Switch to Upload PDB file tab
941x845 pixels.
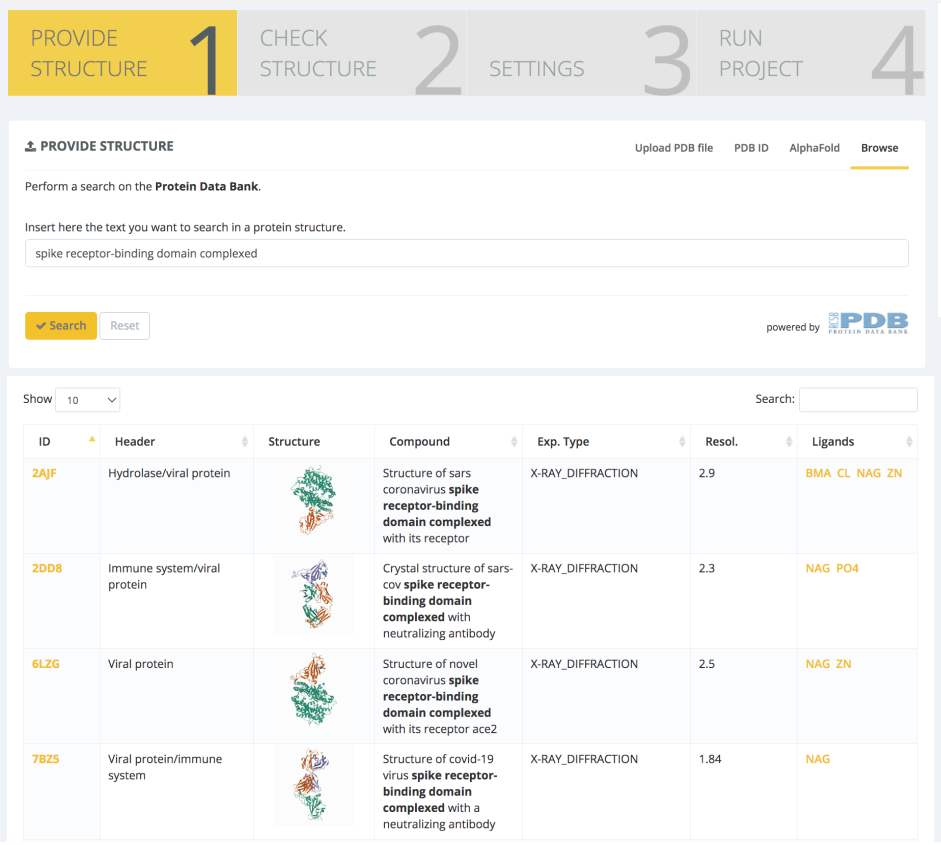pos(673,148)
